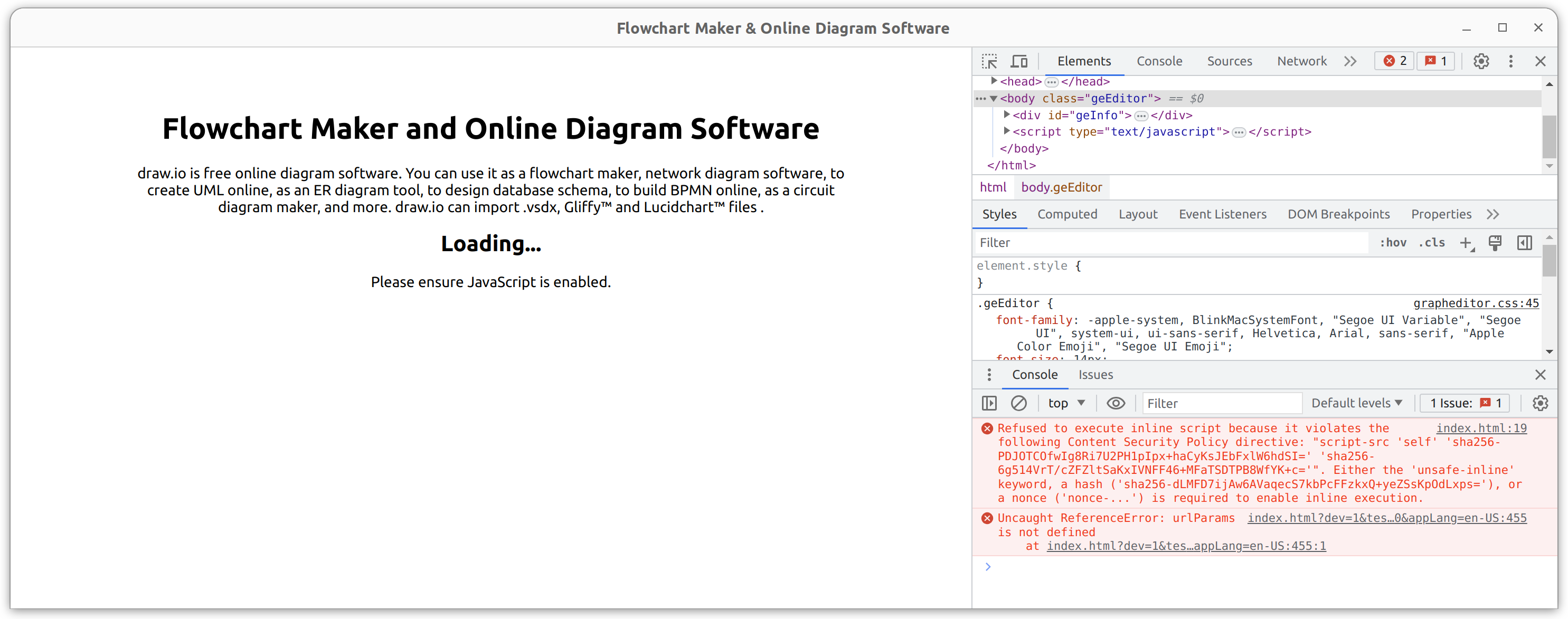Viewport: 1568px width, 619px height.
Task: Click the new style rule plus icon
Action: pos(1466,243)
